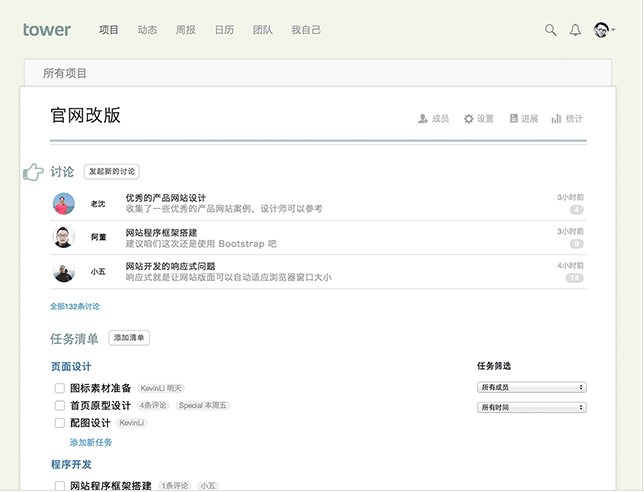Open the 所有成员 filter dropdown
This screenshot has width=644, height=492.
point(531,387)
